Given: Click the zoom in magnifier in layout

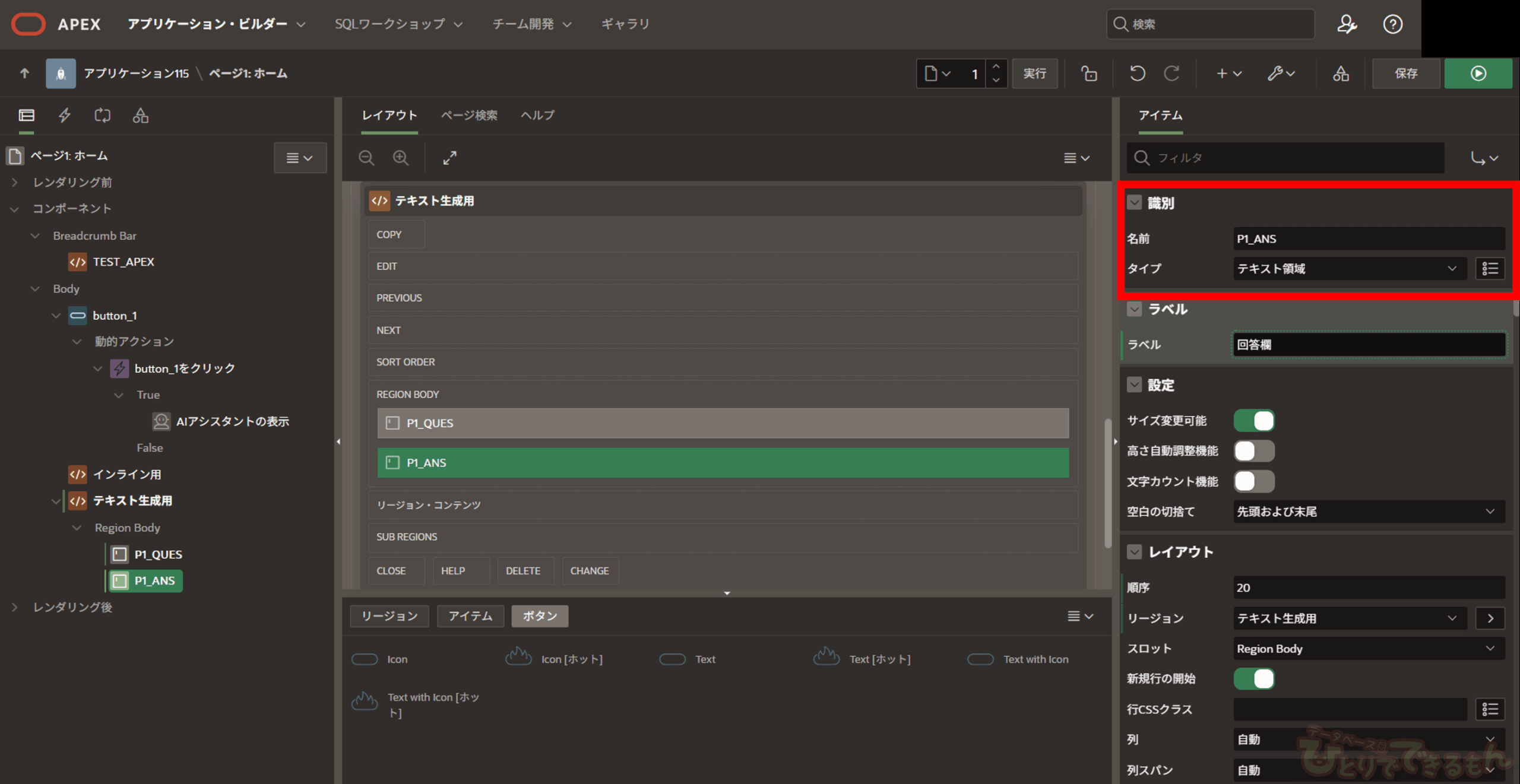Looking at the screenshot, I should click(x=401, y=158).
